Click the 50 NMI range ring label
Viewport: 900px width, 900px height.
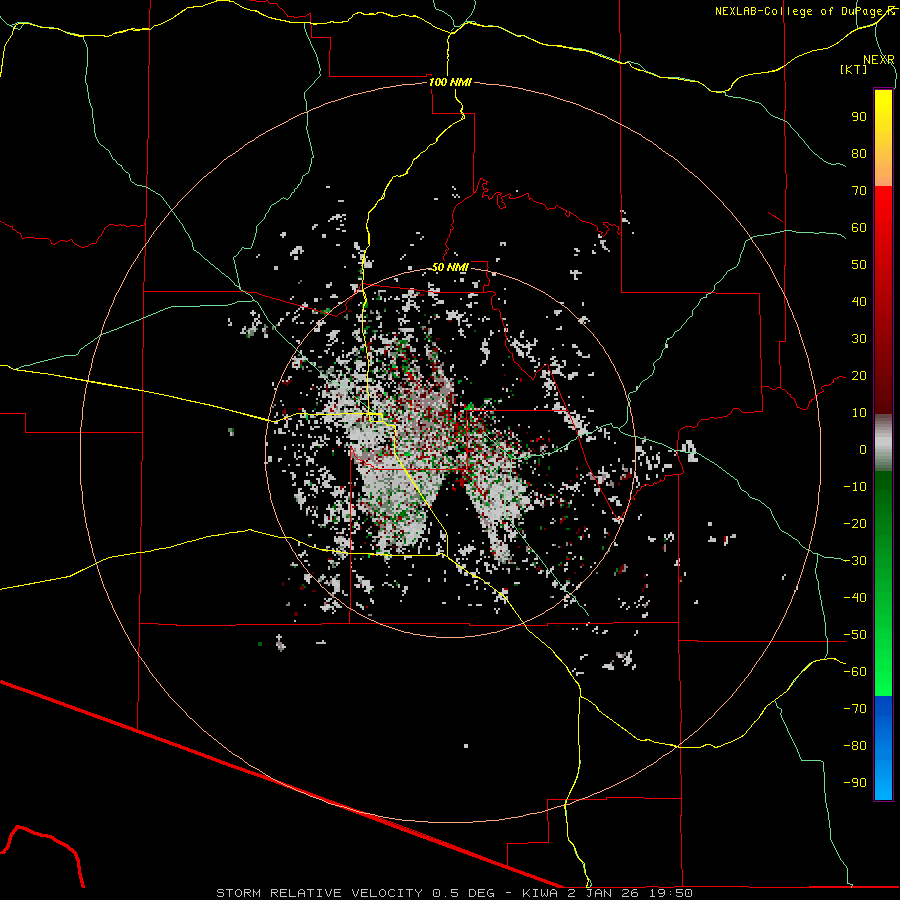[x=450, y=267]
